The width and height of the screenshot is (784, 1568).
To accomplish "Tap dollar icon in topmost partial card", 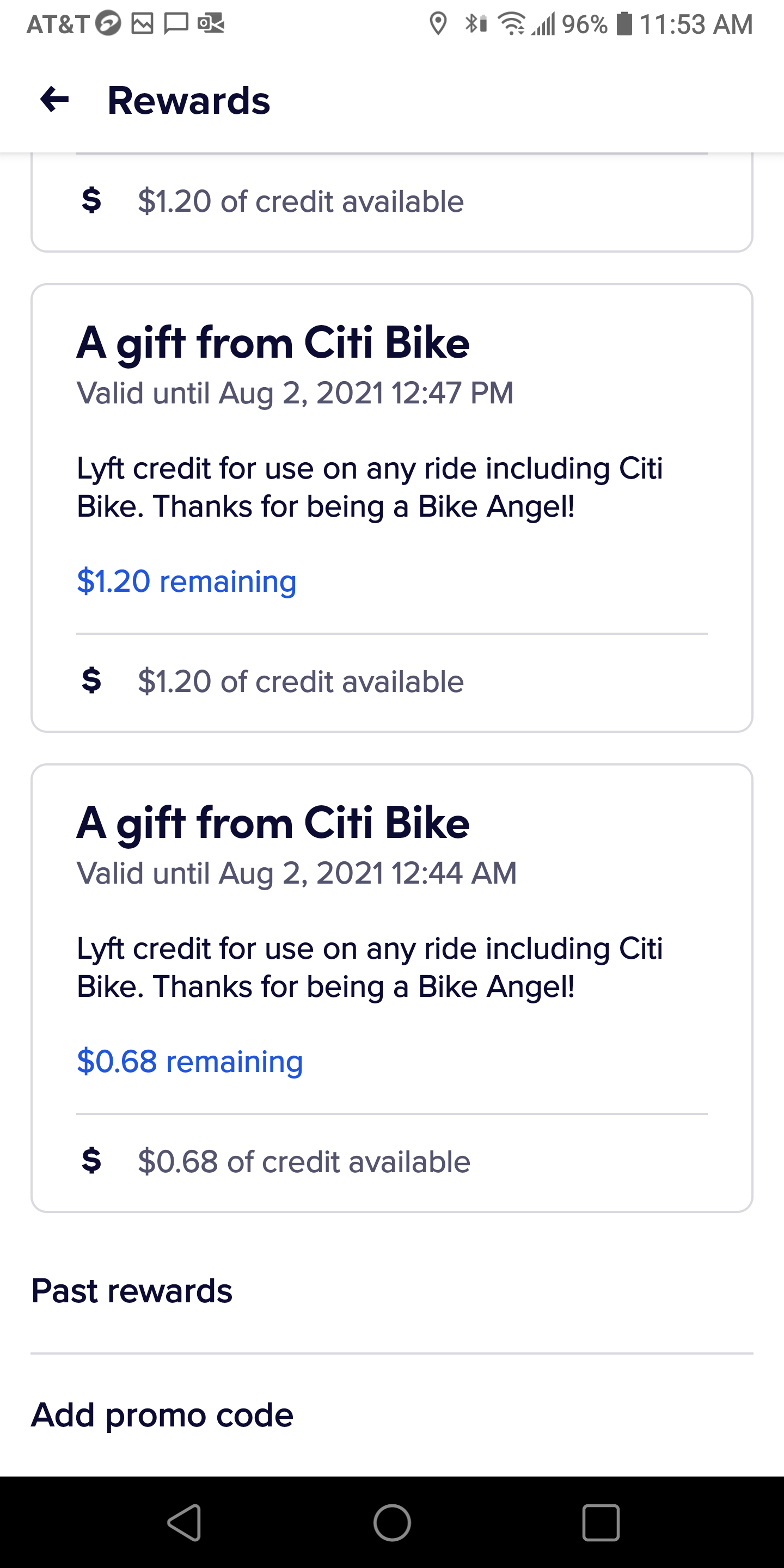I will point(91,200).
